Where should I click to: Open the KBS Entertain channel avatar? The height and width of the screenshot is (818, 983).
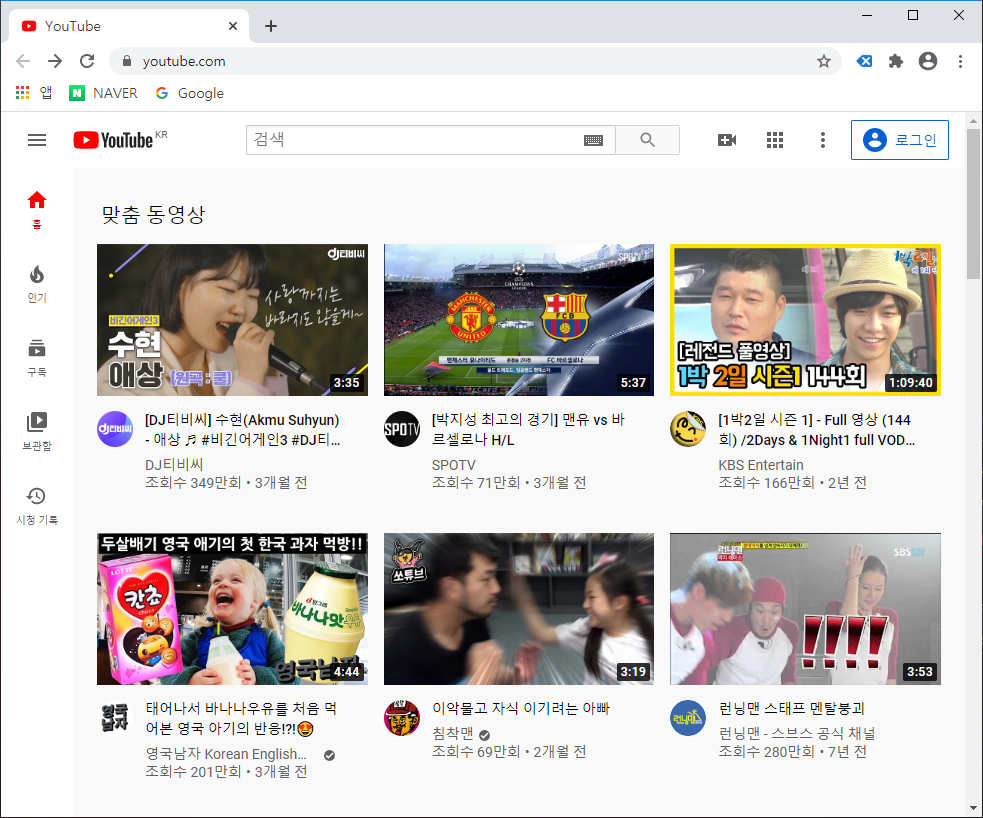688,429
